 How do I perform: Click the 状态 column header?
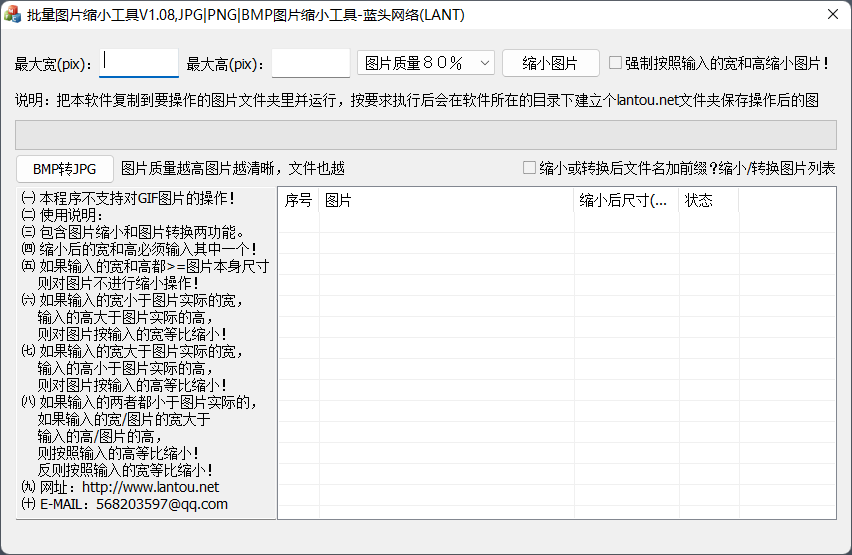709,201
